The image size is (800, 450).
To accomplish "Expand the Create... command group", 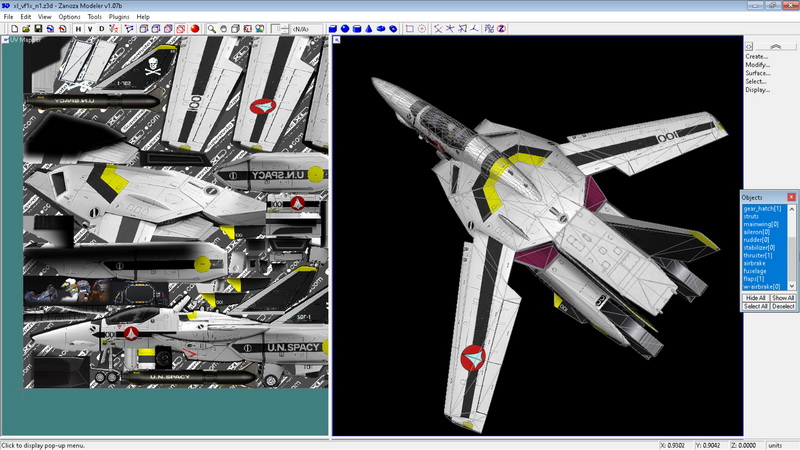I will click(x=757, y=57).
